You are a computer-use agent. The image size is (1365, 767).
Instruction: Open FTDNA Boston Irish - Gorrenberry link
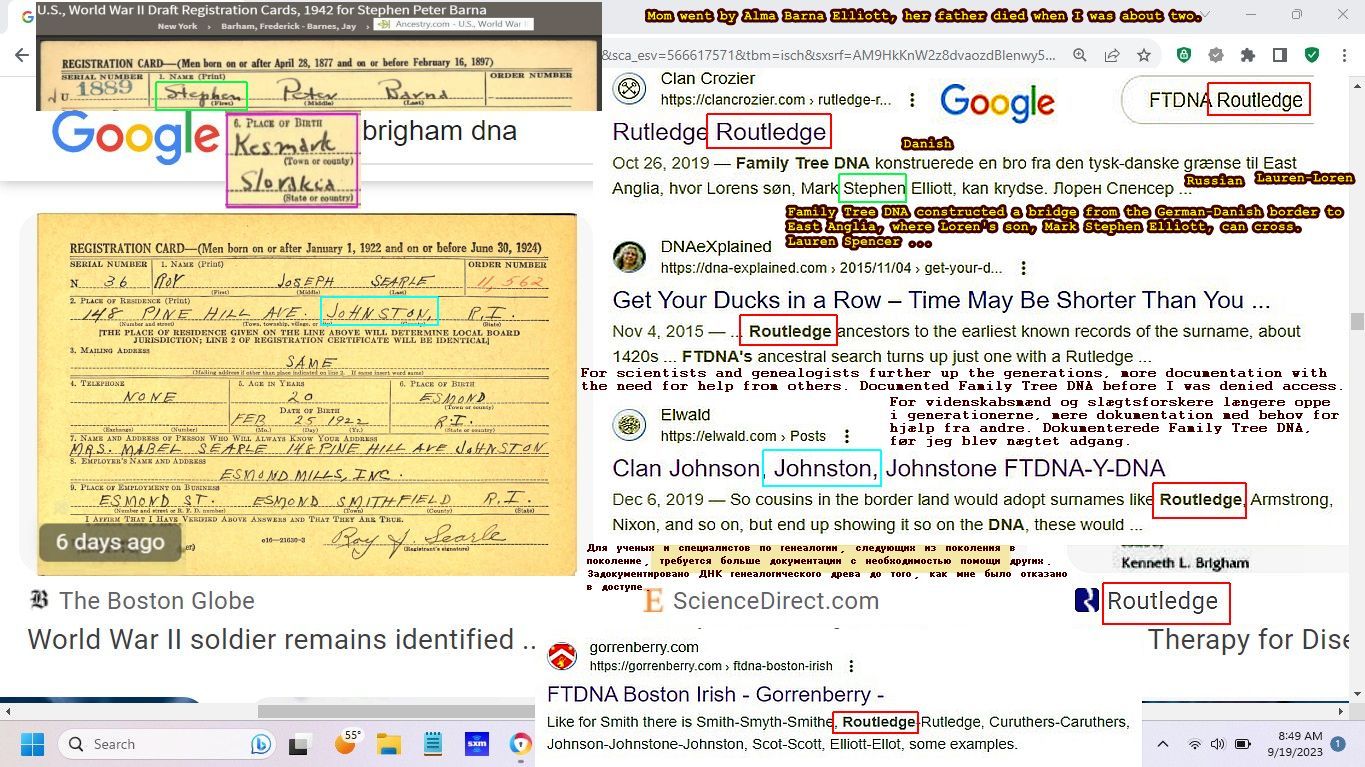coord(715,694)
